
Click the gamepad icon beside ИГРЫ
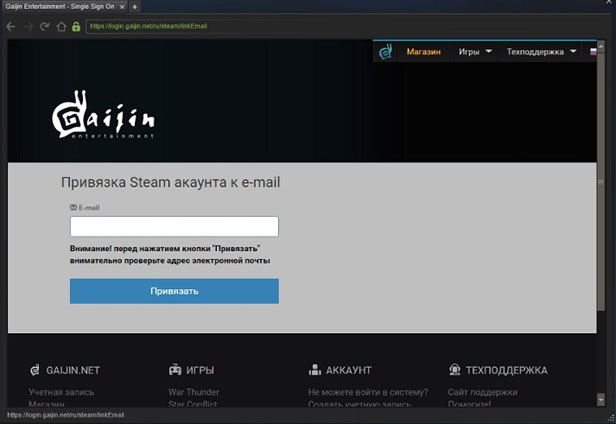point(175,369)
